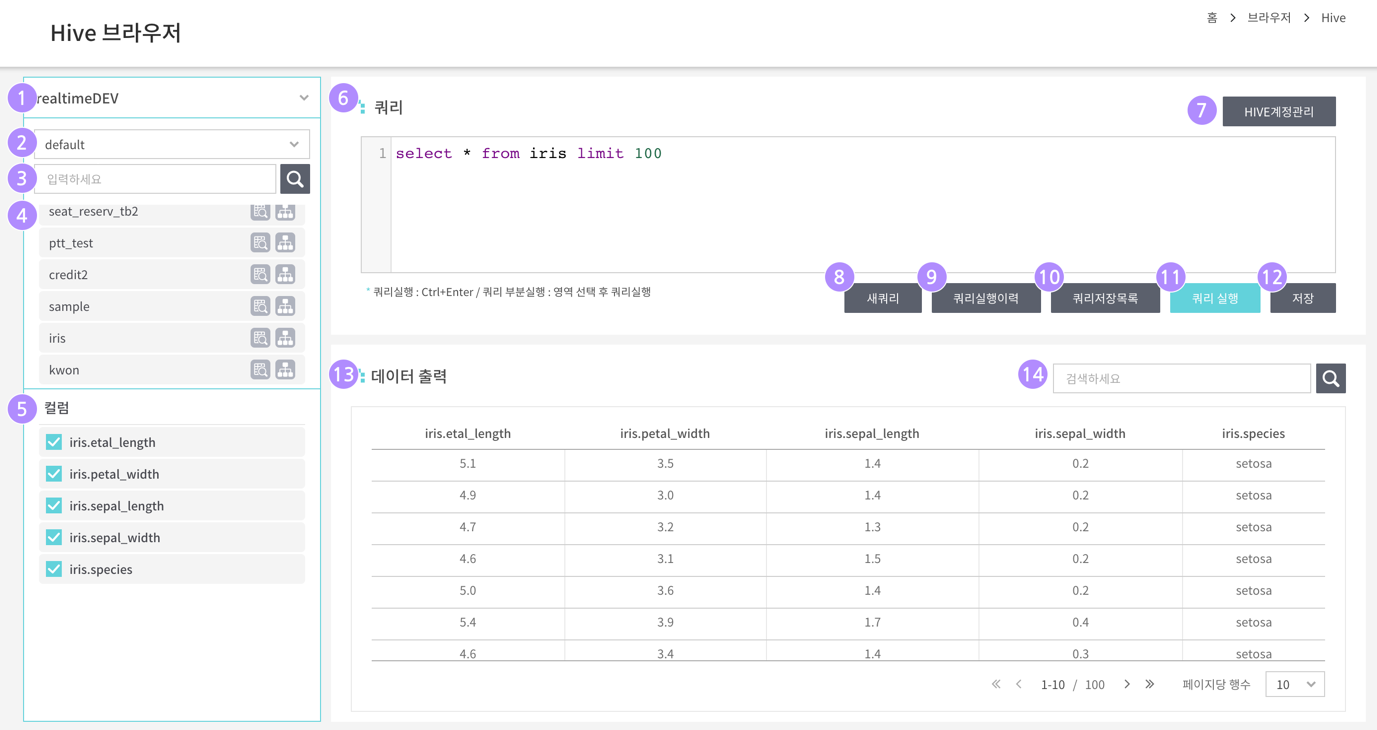Screen dimensions: 1377x730
Task: Click the iris.petal_width table column header
Action: (x=665, y=433)
